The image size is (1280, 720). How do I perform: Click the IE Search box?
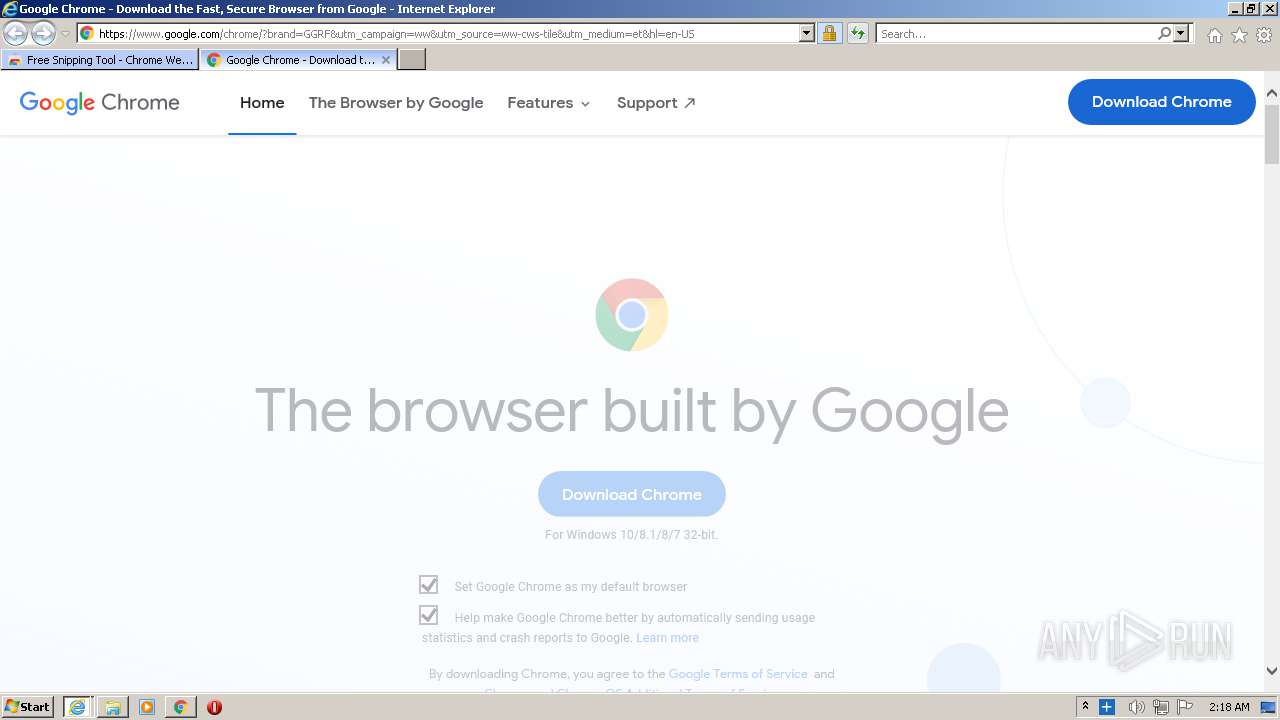[x=1015, y=34]
